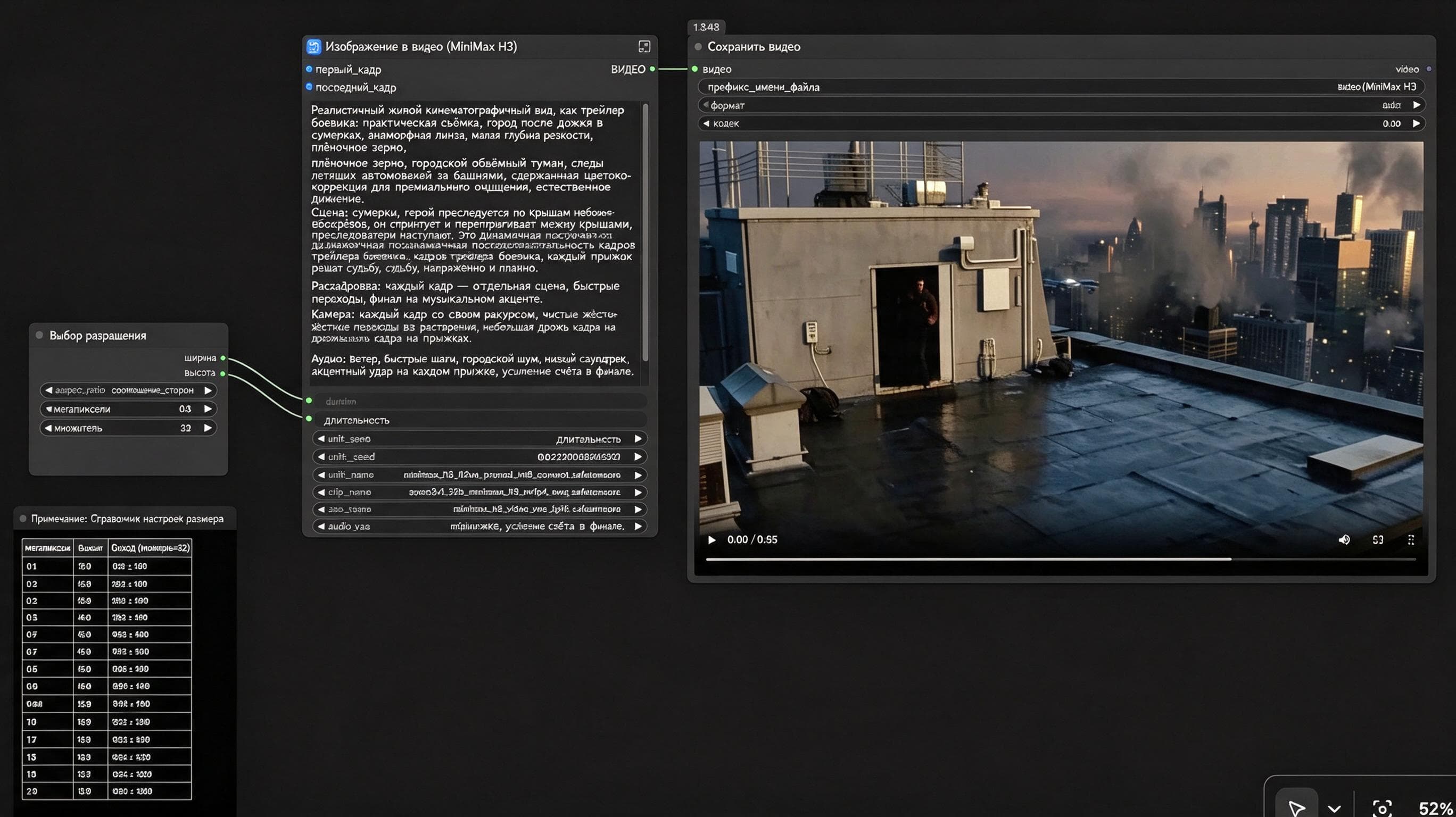Pick next clip_name model with right arrow
The height and width of the screenshot is (817, 1456).
(638, 492)
